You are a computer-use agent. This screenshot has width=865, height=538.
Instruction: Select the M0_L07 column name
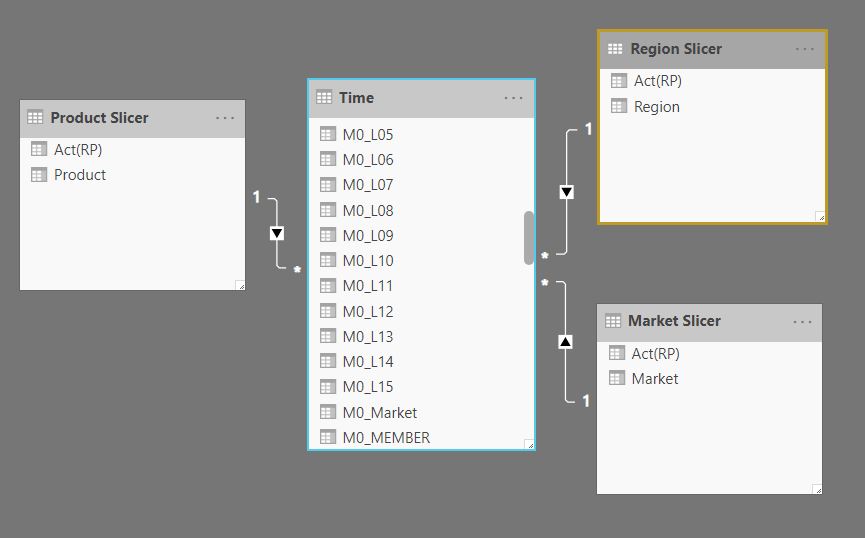(368, 185)
